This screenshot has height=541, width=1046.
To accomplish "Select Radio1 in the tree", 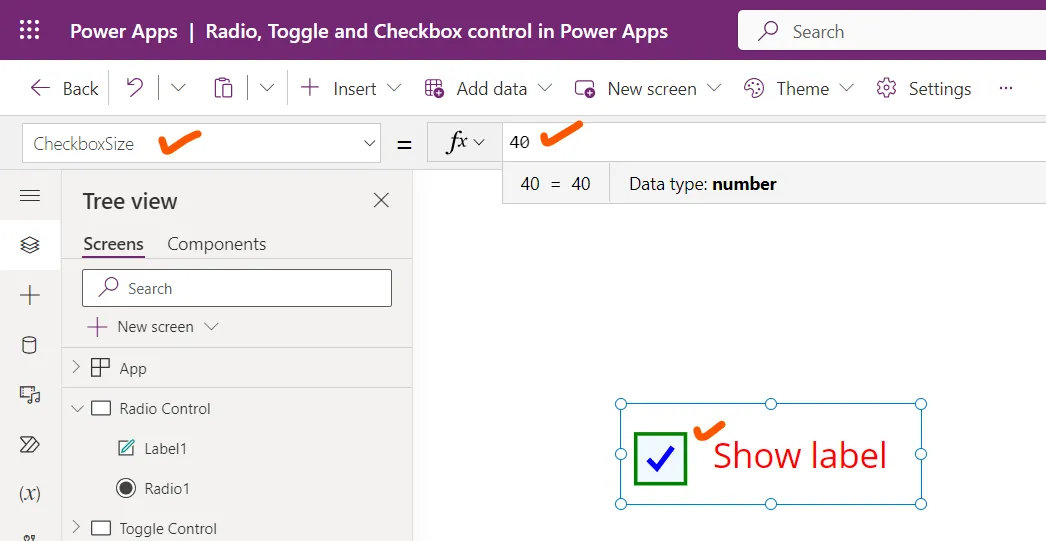I will 167,488.
